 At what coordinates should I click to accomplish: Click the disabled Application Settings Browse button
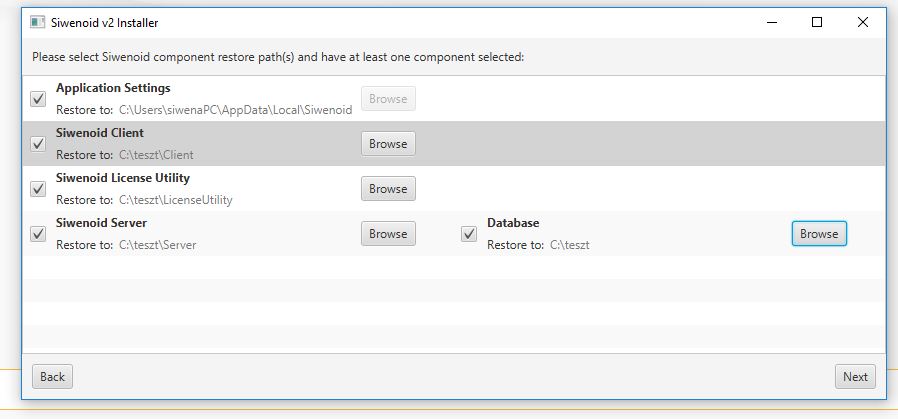tap(388, 99)
